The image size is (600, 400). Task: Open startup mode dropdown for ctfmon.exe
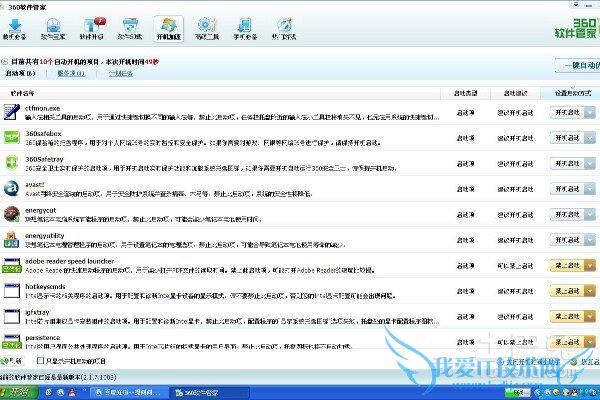(x=590, y=113)
